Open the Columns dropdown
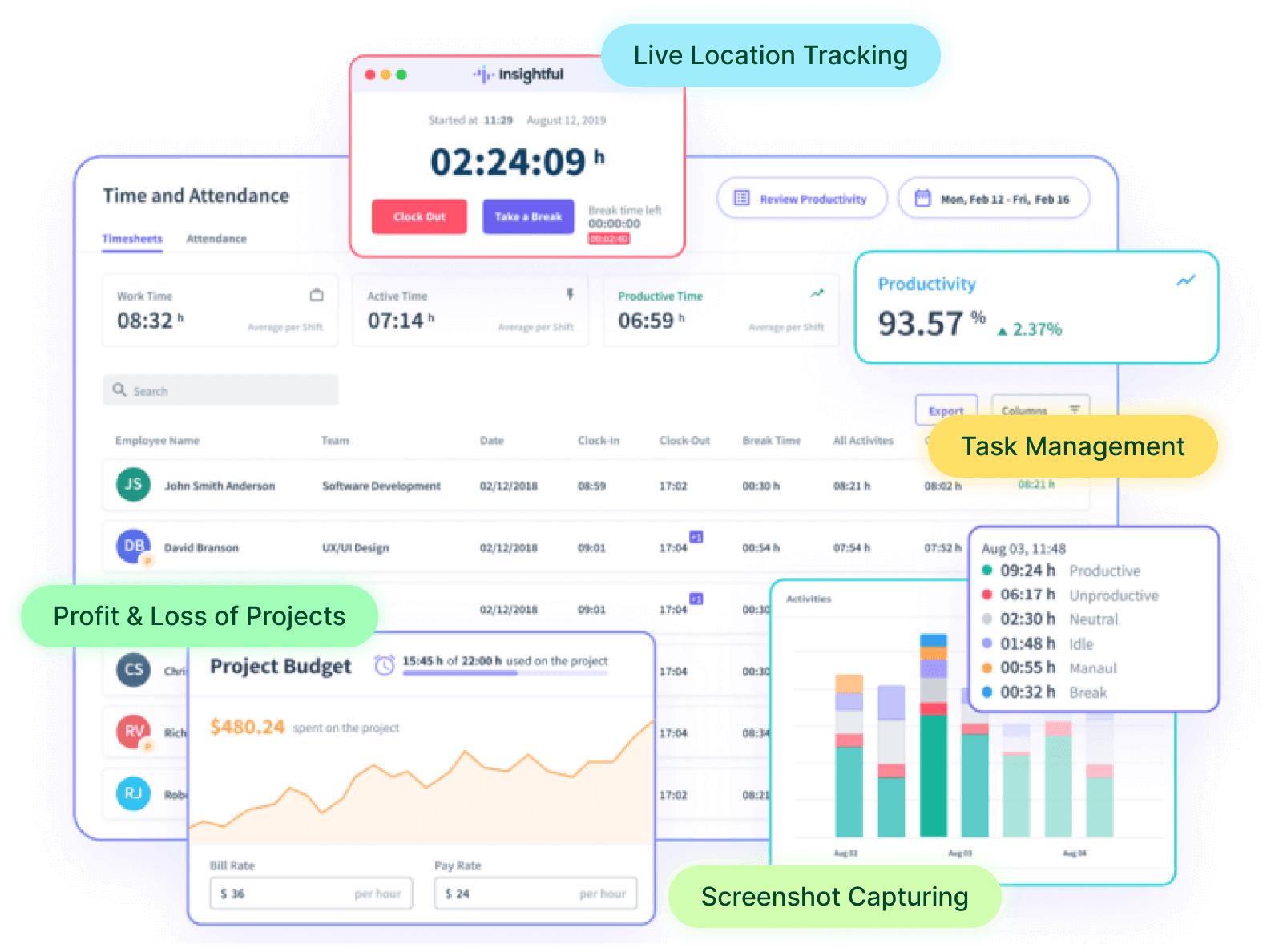1287x952 pixels. pos(1040,409)
